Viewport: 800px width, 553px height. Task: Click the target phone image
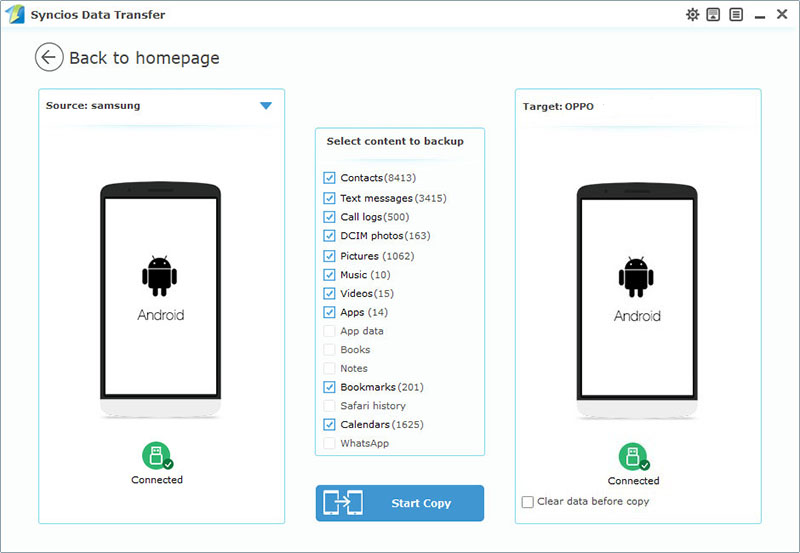637,301
